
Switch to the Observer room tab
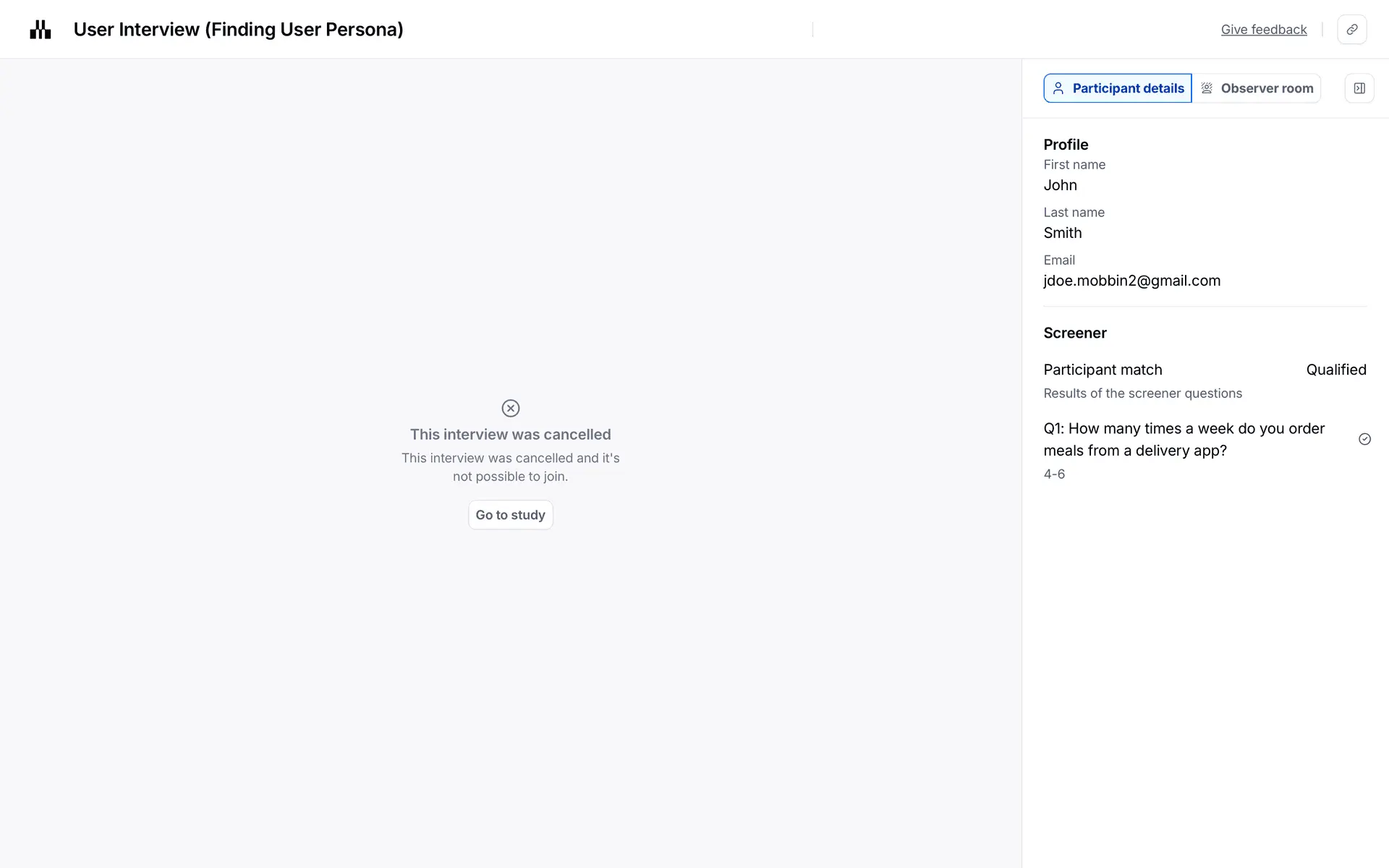pos(1257,88)
